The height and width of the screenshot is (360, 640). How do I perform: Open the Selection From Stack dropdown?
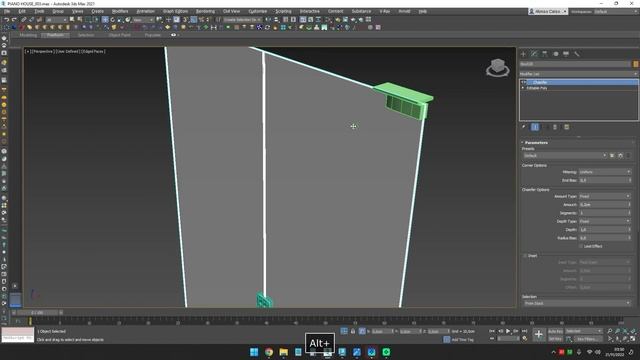[x=577, y=303]
